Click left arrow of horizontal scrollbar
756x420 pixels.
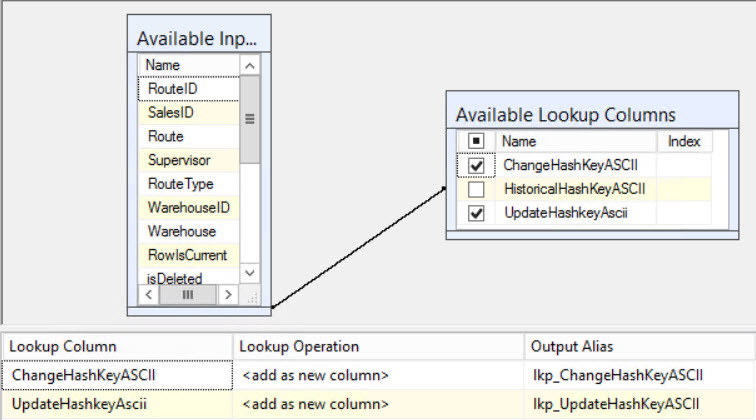click(150, 295)
